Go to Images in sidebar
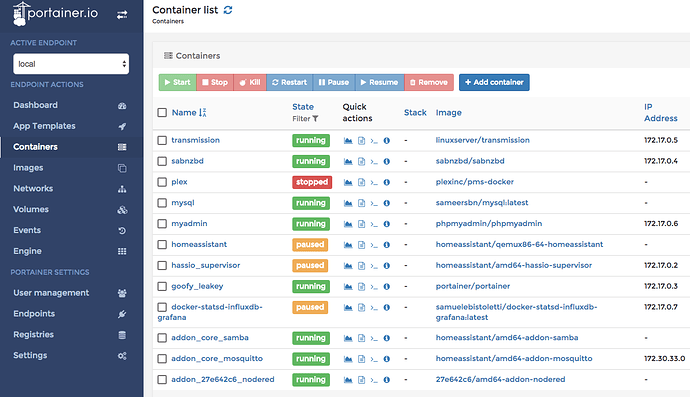 [x=28, y=168]
